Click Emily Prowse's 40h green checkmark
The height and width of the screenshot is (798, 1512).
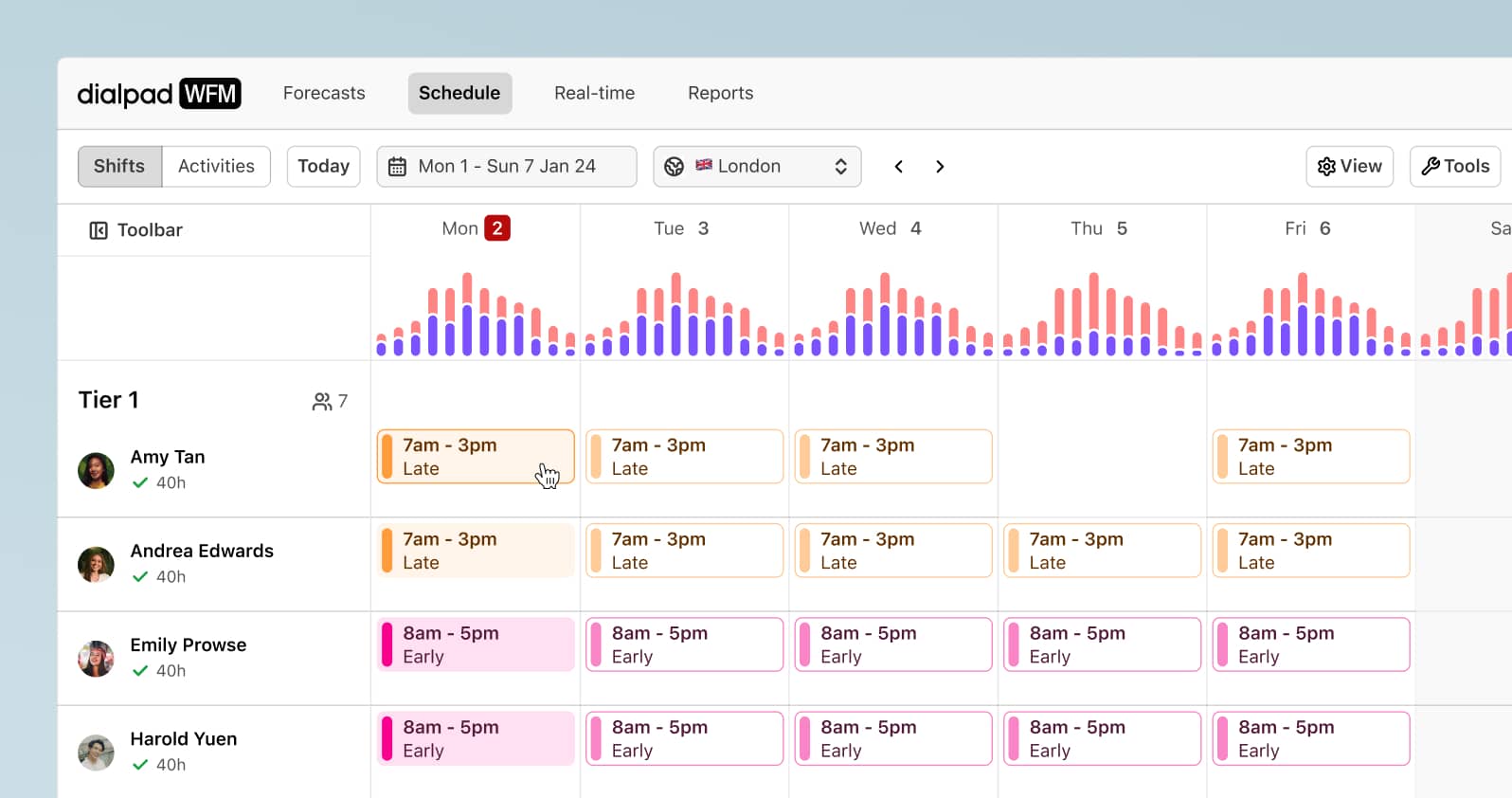[x=140, y=671]
